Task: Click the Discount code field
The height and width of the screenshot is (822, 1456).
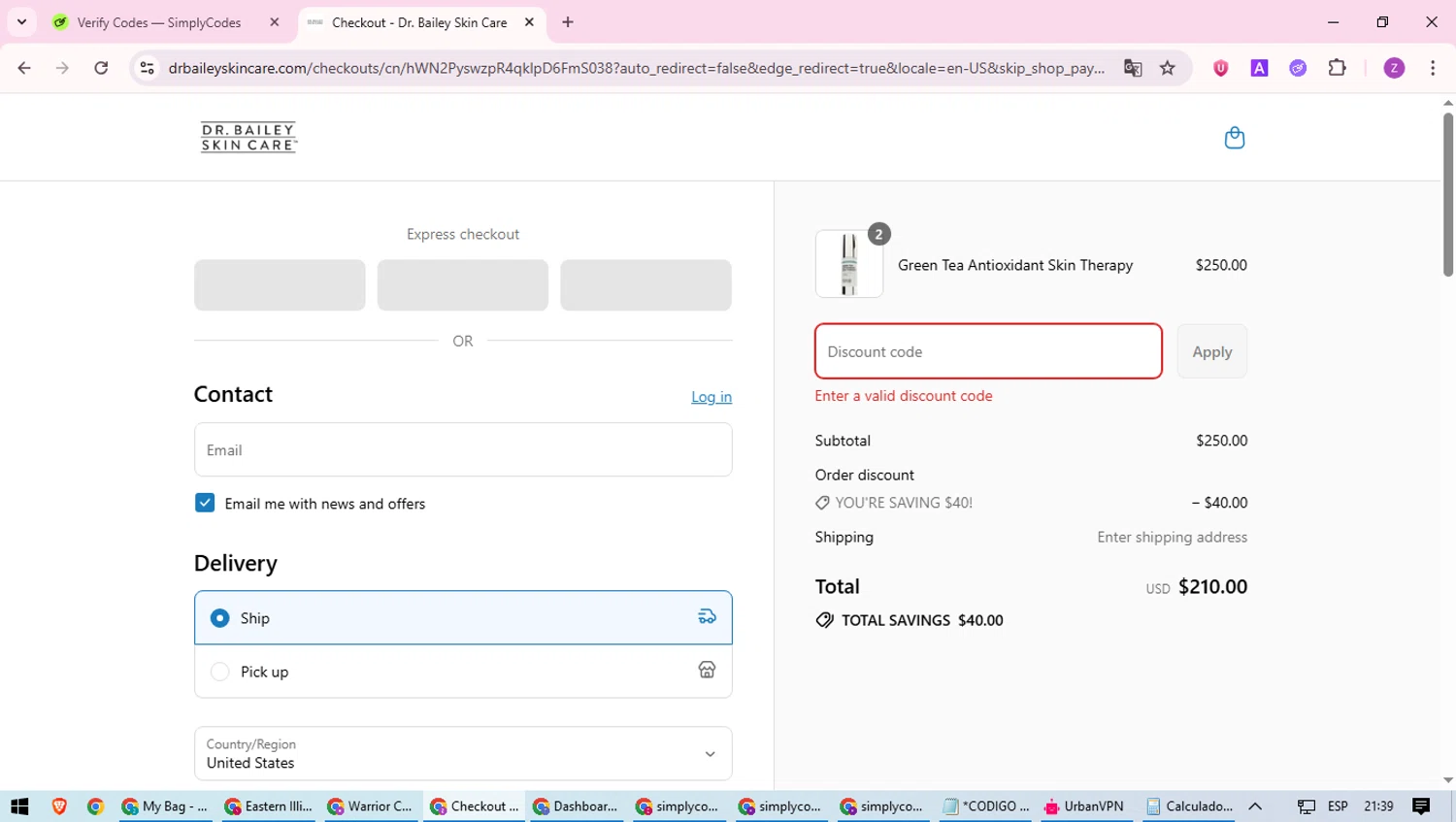Action: coord(988,351)
